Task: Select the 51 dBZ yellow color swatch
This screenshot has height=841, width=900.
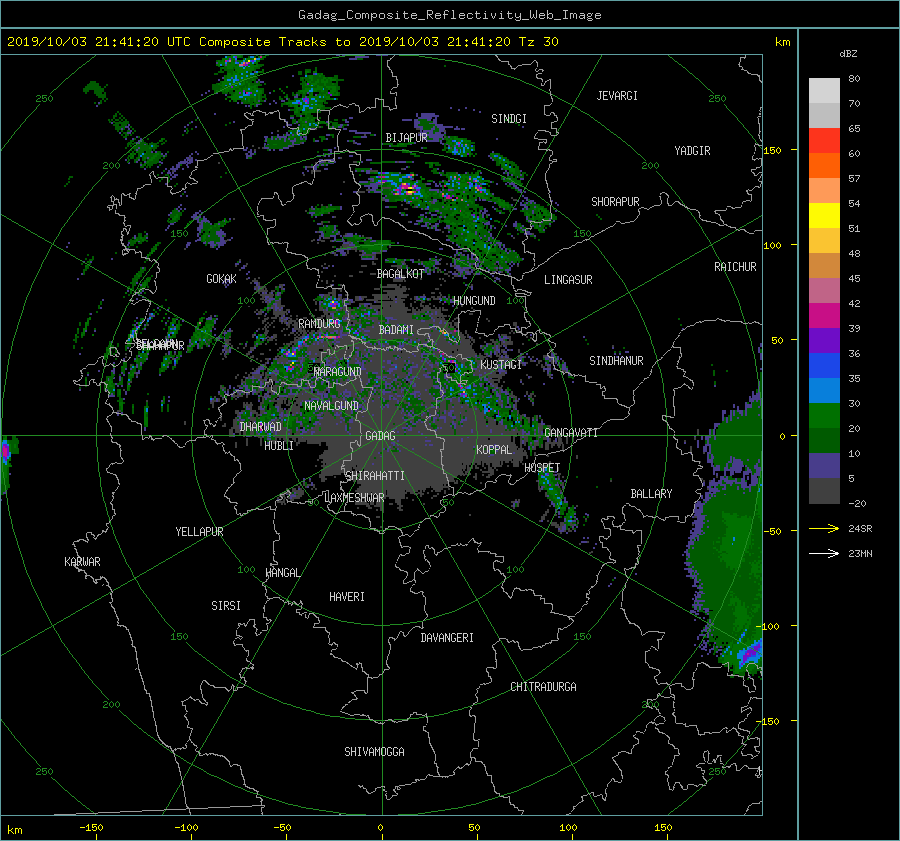Action: (x=824, y=215)
